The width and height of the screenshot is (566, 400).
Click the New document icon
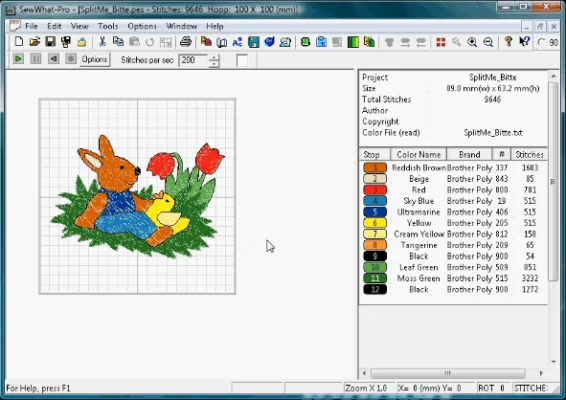(19, 42)
